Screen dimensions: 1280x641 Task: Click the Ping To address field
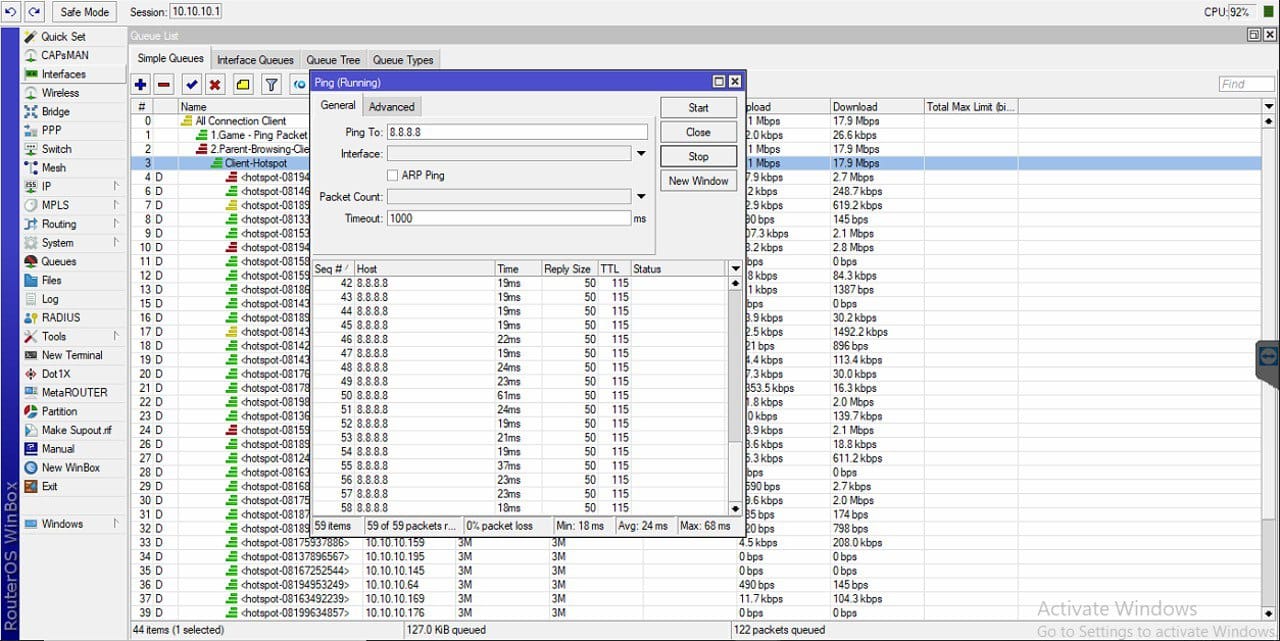click(x=517, y=132)
